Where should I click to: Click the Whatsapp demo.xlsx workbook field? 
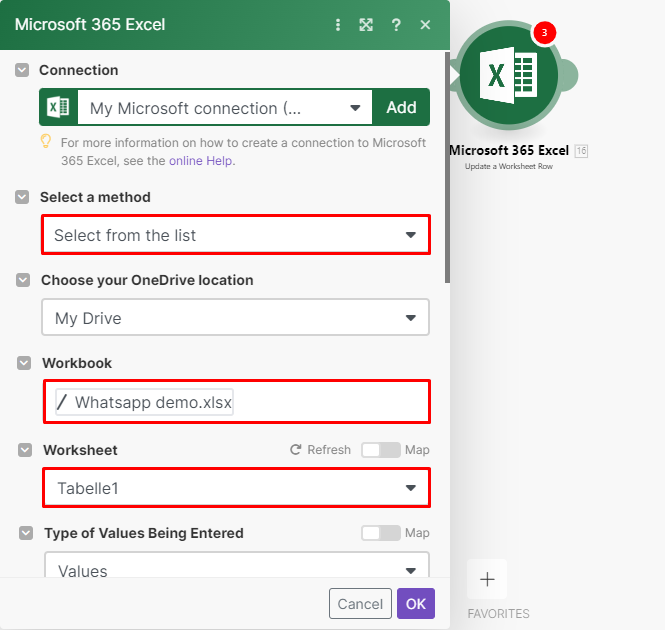point(237,402)
